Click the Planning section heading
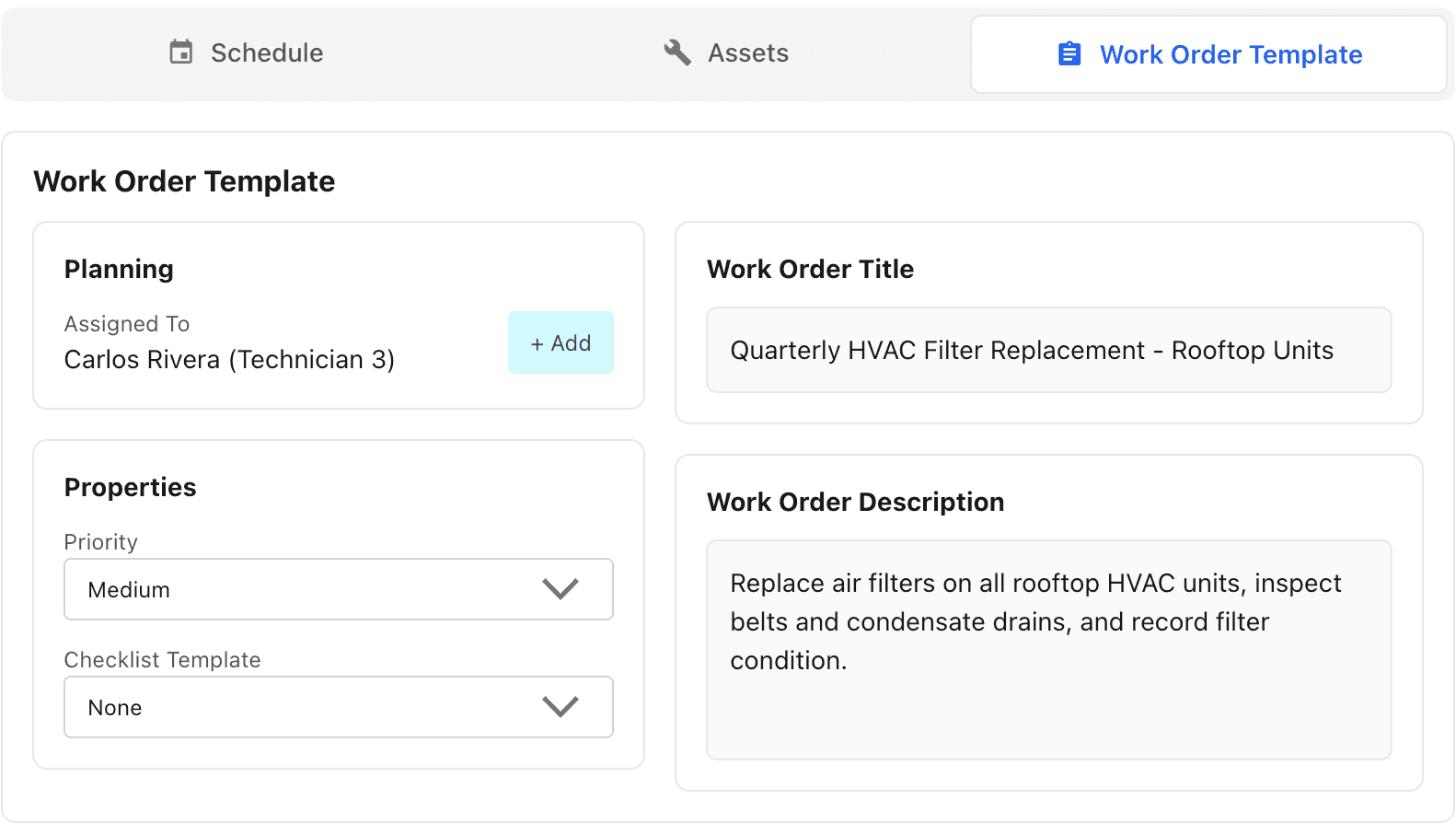1456x834 pixels. (x=119, y=269)
